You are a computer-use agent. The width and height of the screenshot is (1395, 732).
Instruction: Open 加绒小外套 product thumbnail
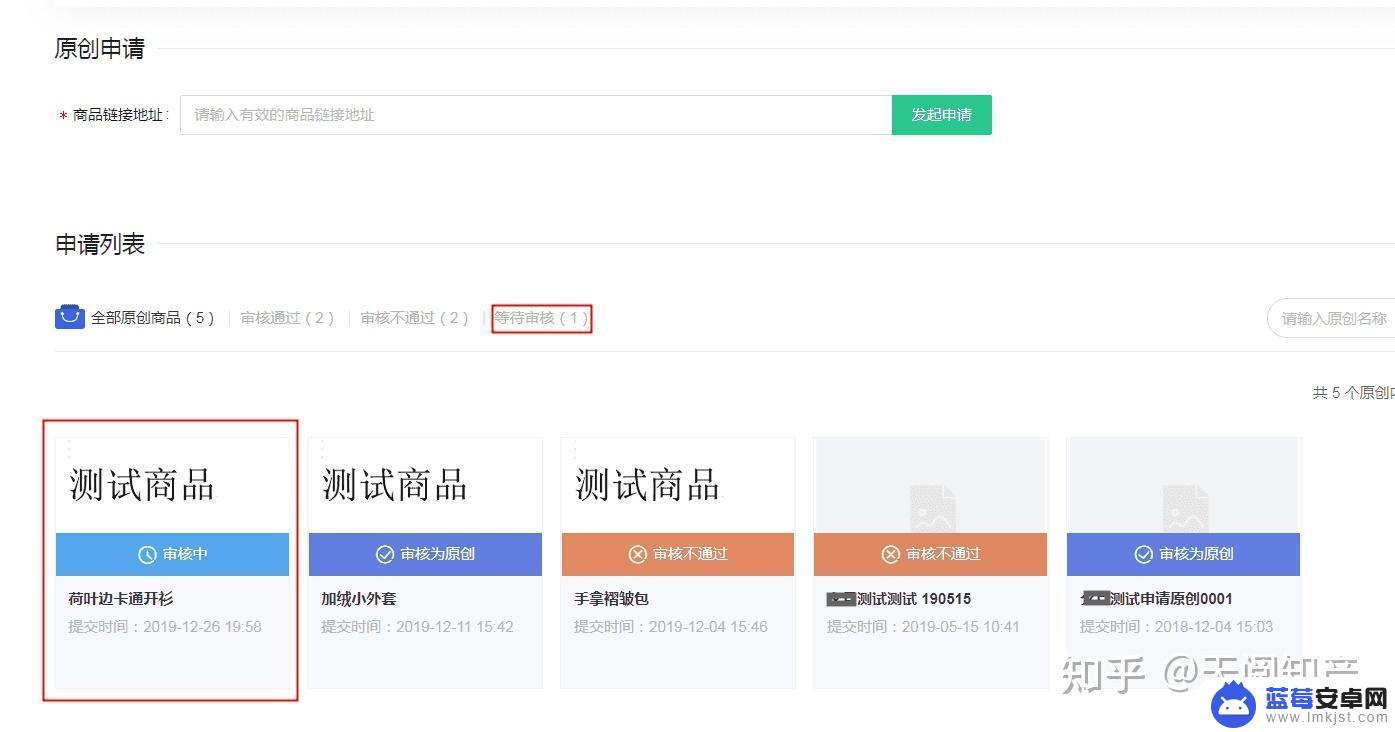[x=425, y=485]
